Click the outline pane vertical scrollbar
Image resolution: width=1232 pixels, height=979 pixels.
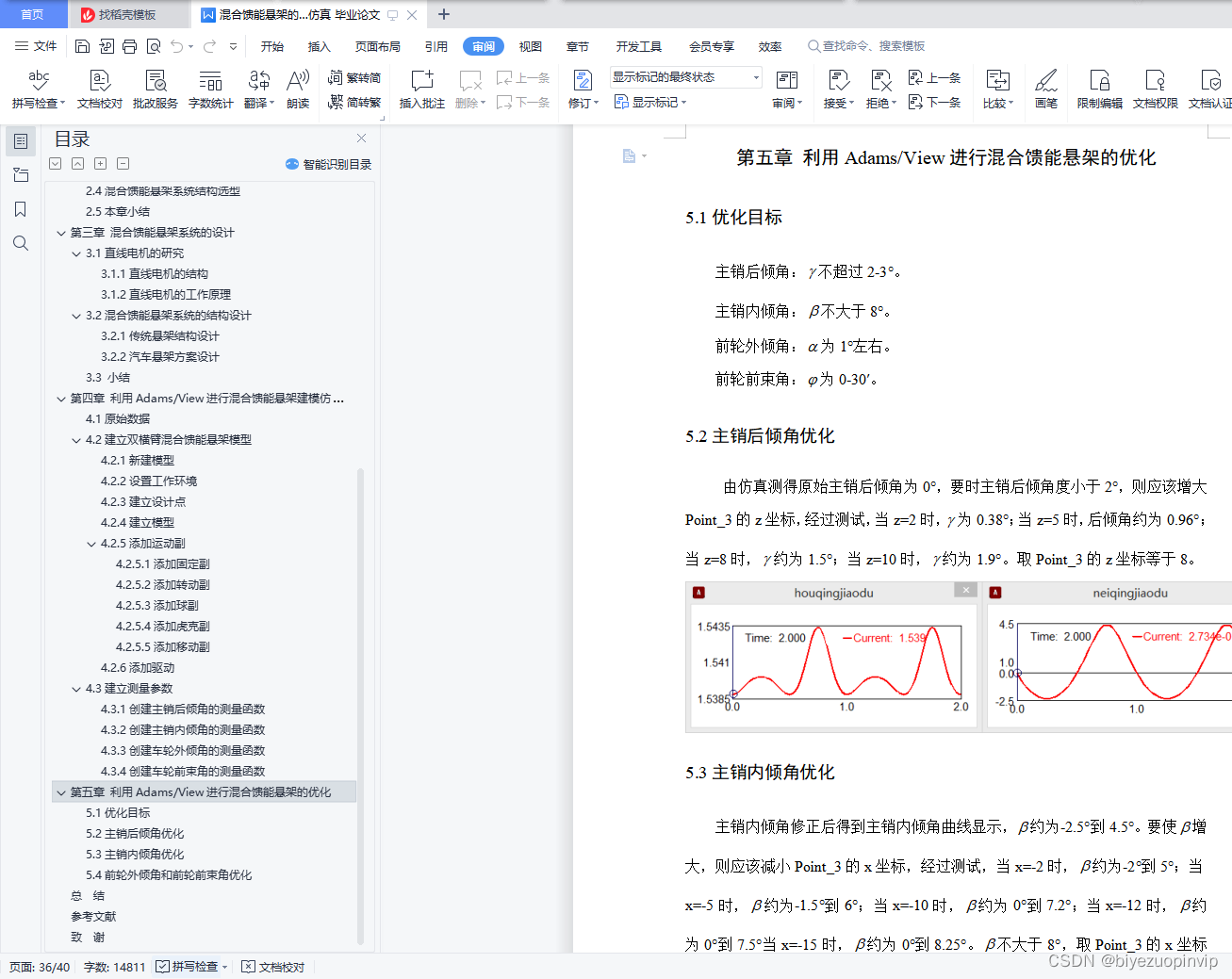361,707
